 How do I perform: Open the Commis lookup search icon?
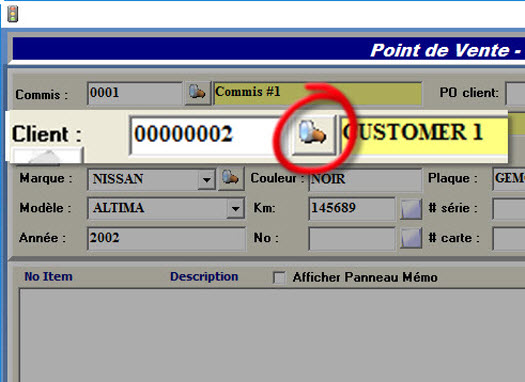point(198,92)
